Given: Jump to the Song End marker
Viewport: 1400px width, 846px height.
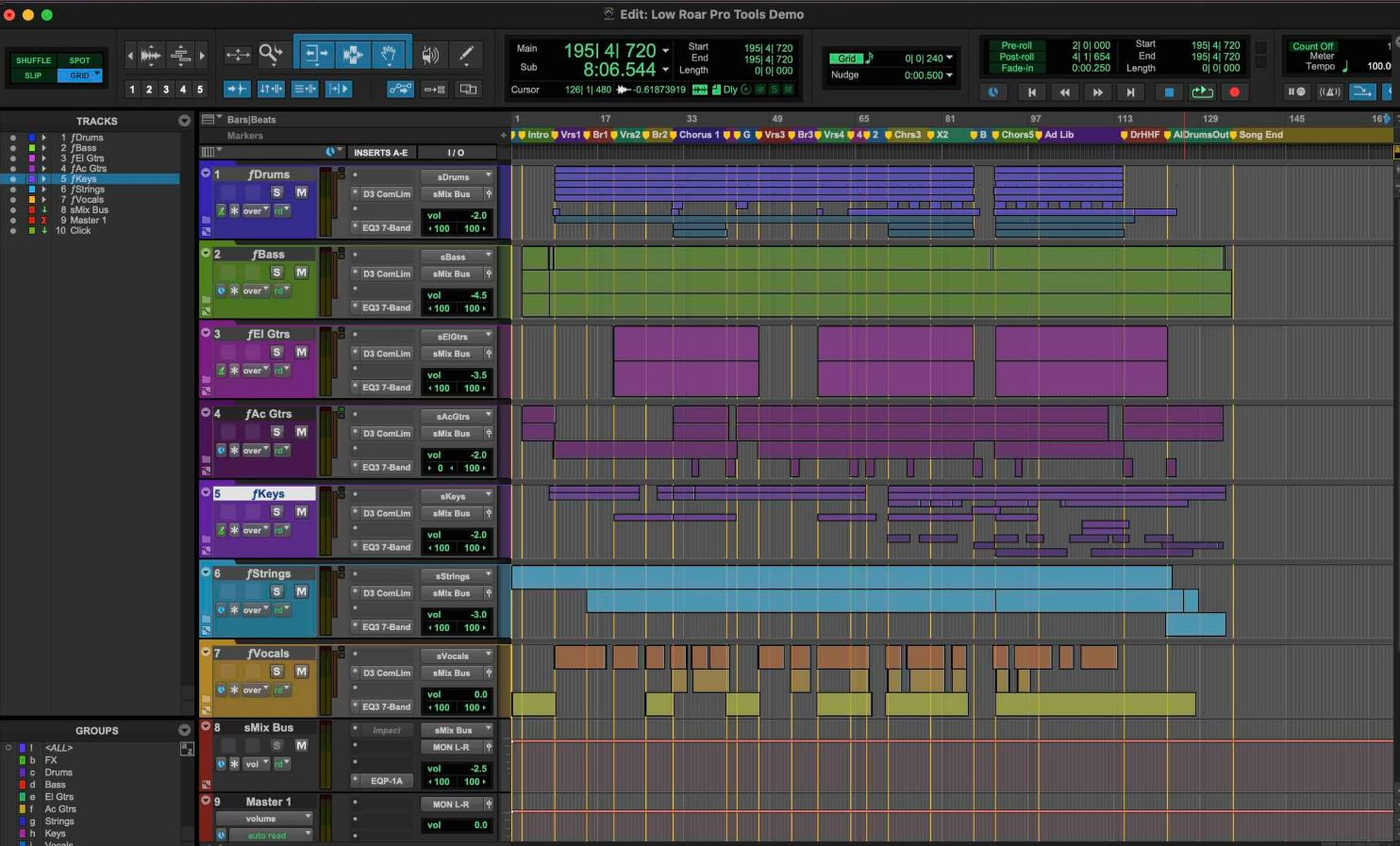Looking at the screenshot, I should [x=1260, y=135].
